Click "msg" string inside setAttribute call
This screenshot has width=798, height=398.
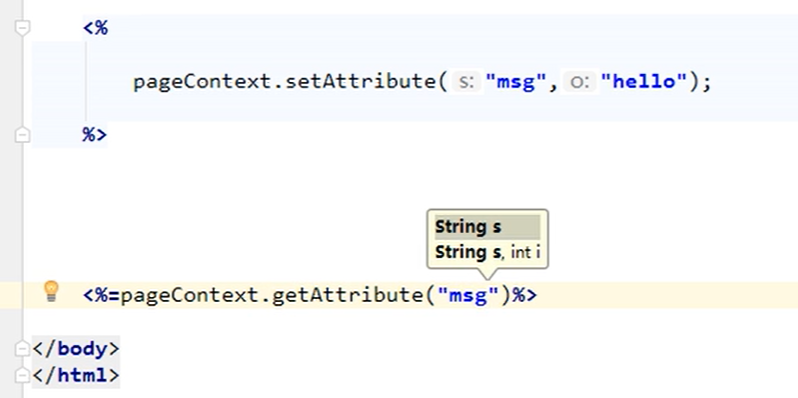[x=517, y=81]
